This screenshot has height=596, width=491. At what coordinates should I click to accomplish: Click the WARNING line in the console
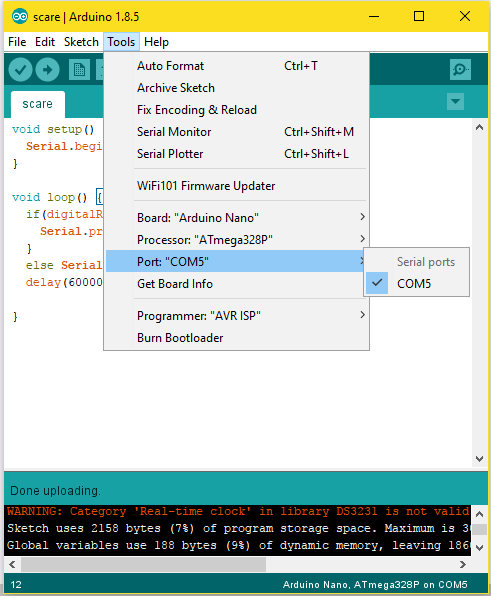(238, 511)
